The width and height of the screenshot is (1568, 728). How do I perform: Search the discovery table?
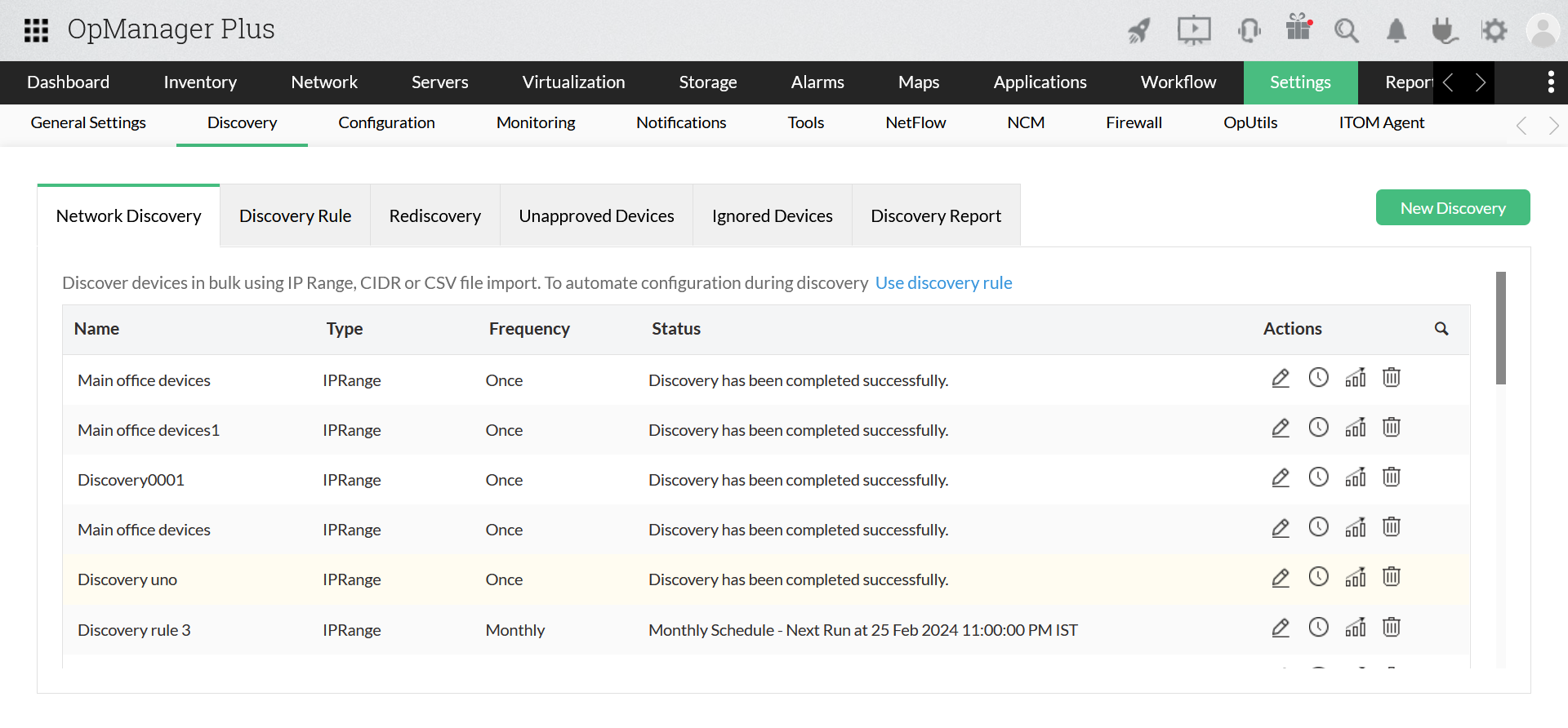(x=1441, y=329)
